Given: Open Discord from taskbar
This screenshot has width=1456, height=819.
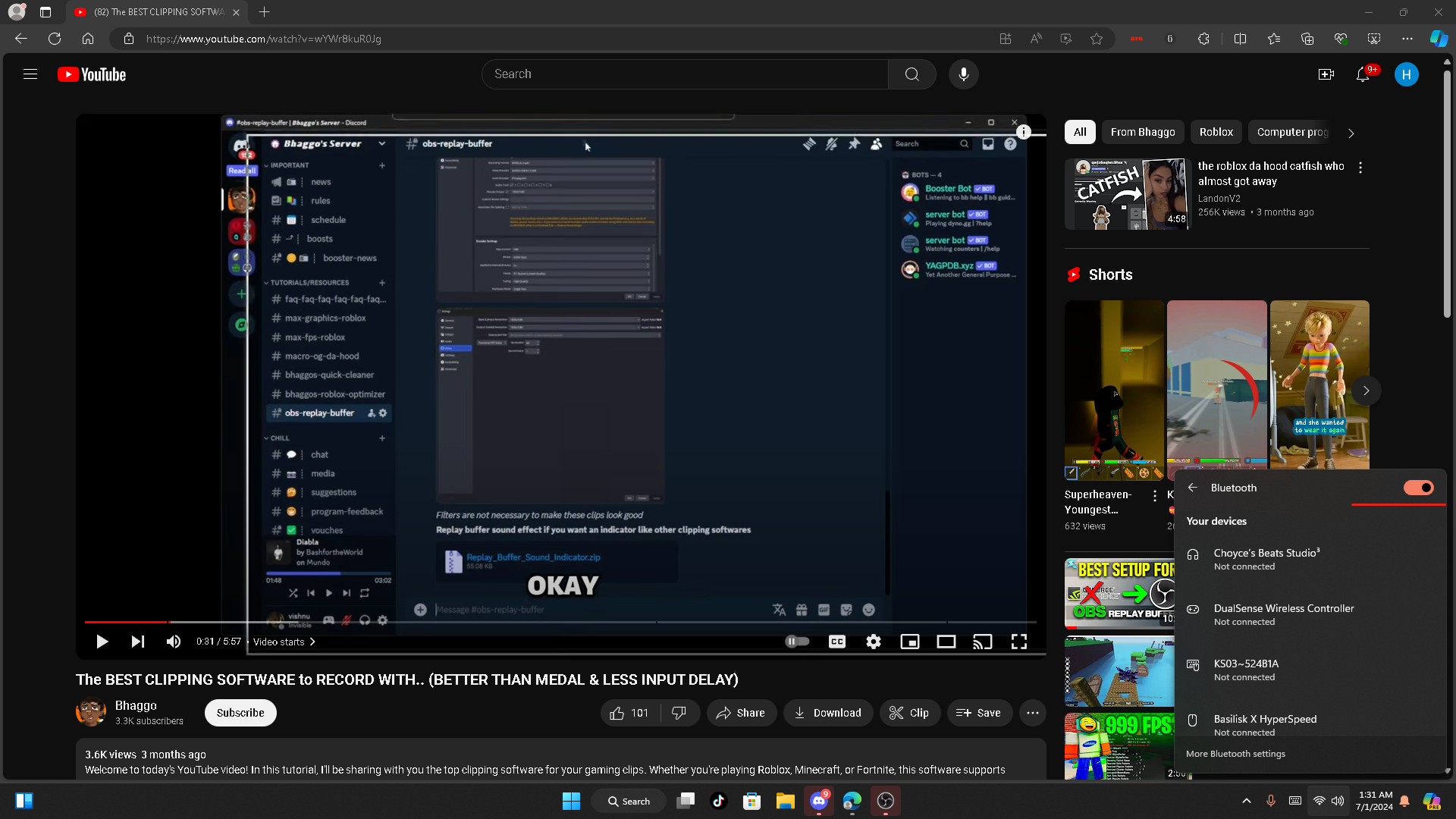Looking at the screenshot, I should click(819, 801).
